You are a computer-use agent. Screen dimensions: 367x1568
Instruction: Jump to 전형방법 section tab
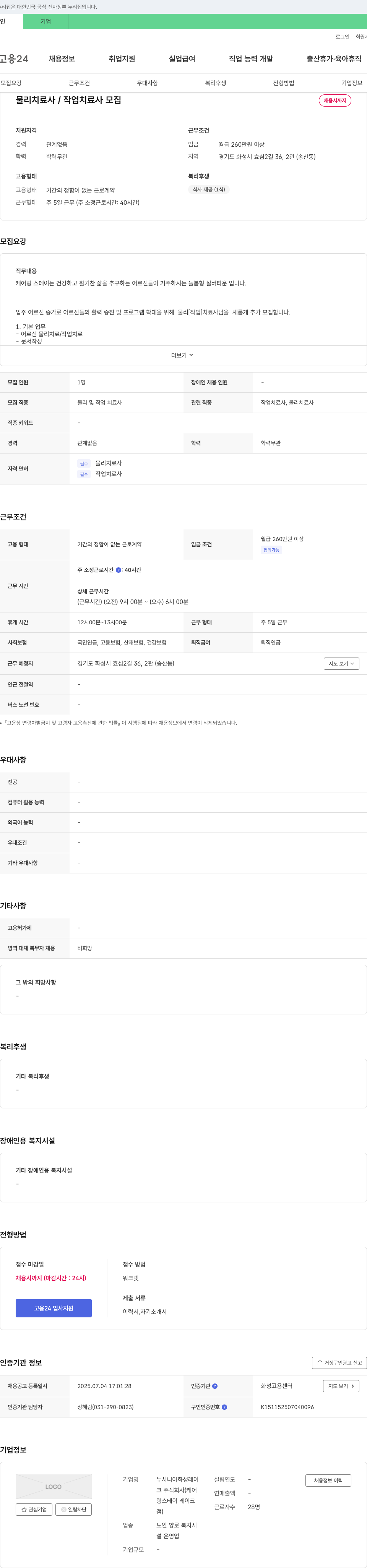(x=284, y=83)
